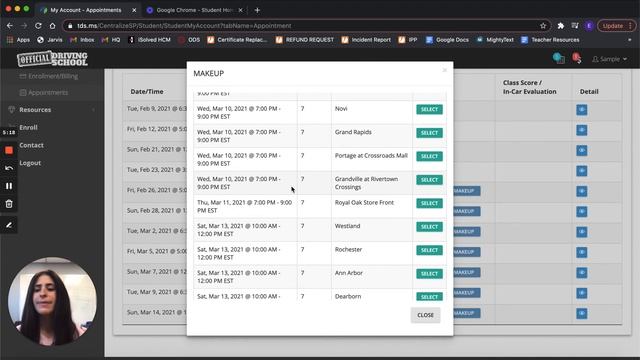Viewport: 640px width, 360px height.
Task: Select the Grandville at Rivertown Crossings session
Action: point(429,180)
